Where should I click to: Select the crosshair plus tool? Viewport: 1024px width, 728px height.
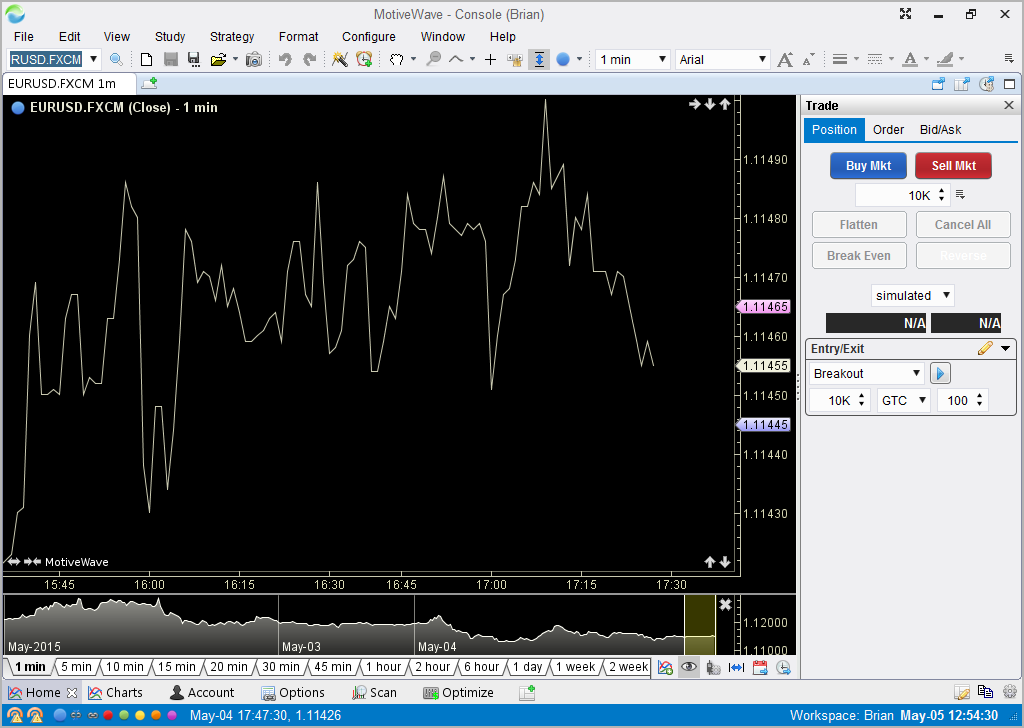[490, 59]
